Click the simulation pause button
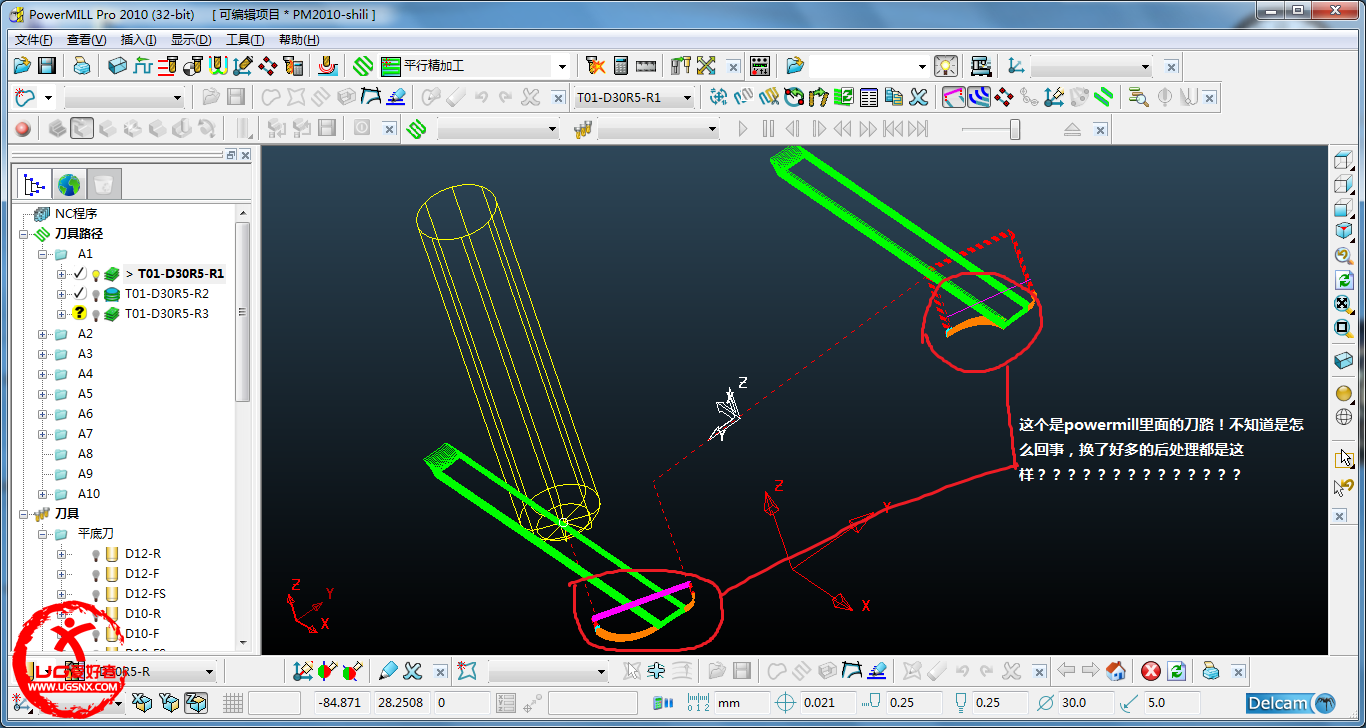Screen dimensions: 1366x728 click(x=768, y=128)
